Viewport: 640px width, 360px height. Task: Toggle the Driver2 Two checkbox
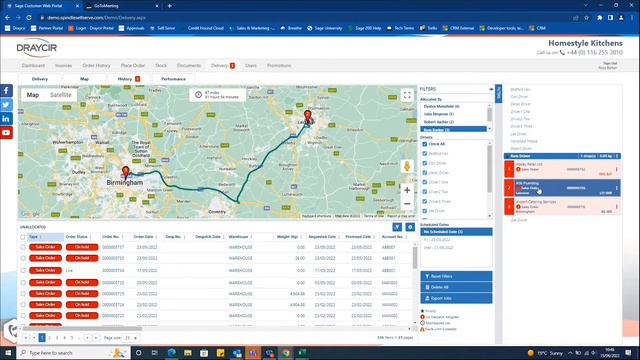(x=424, y=192)
